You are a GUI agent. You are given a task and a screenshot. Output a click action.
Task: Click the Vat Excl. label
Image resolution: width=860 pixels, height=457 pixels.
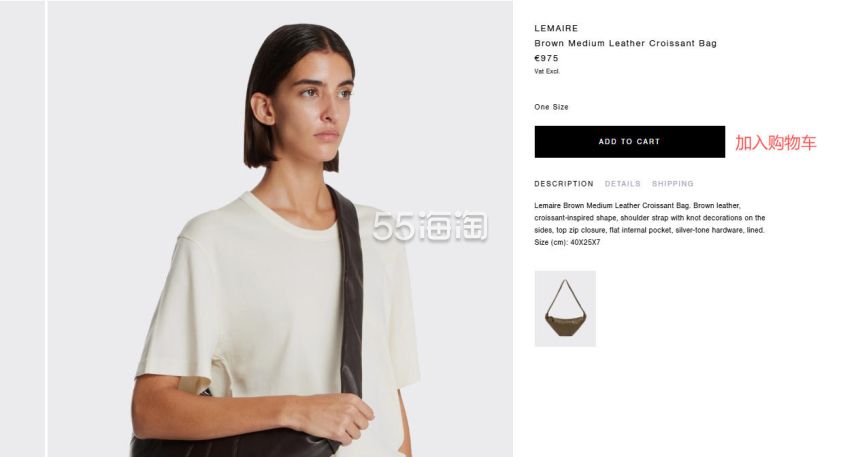(x=547, y=71)
